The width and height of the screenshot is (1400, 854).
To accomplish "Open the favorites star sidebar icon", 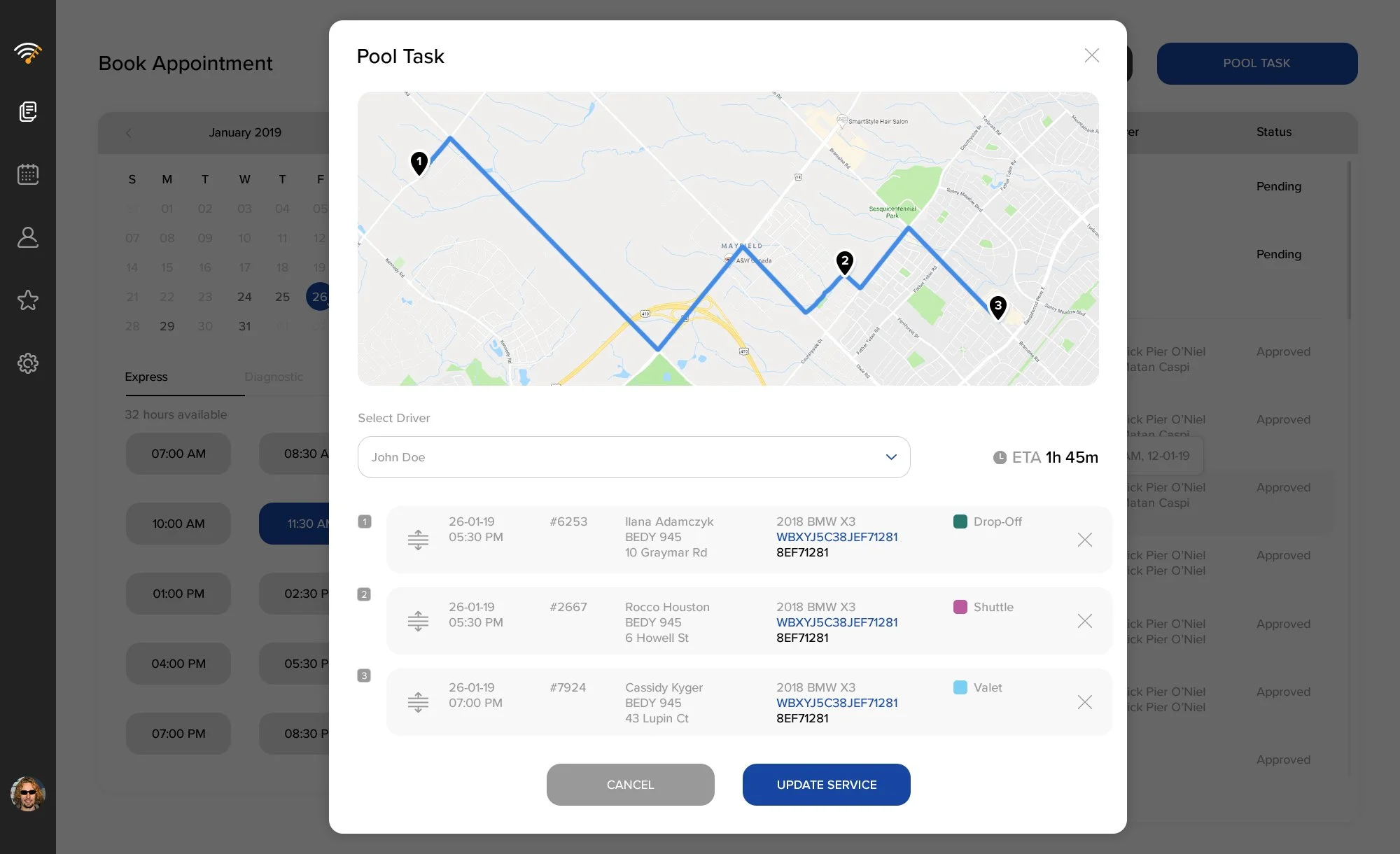I will pyautogui.click(x=28, y=300).
